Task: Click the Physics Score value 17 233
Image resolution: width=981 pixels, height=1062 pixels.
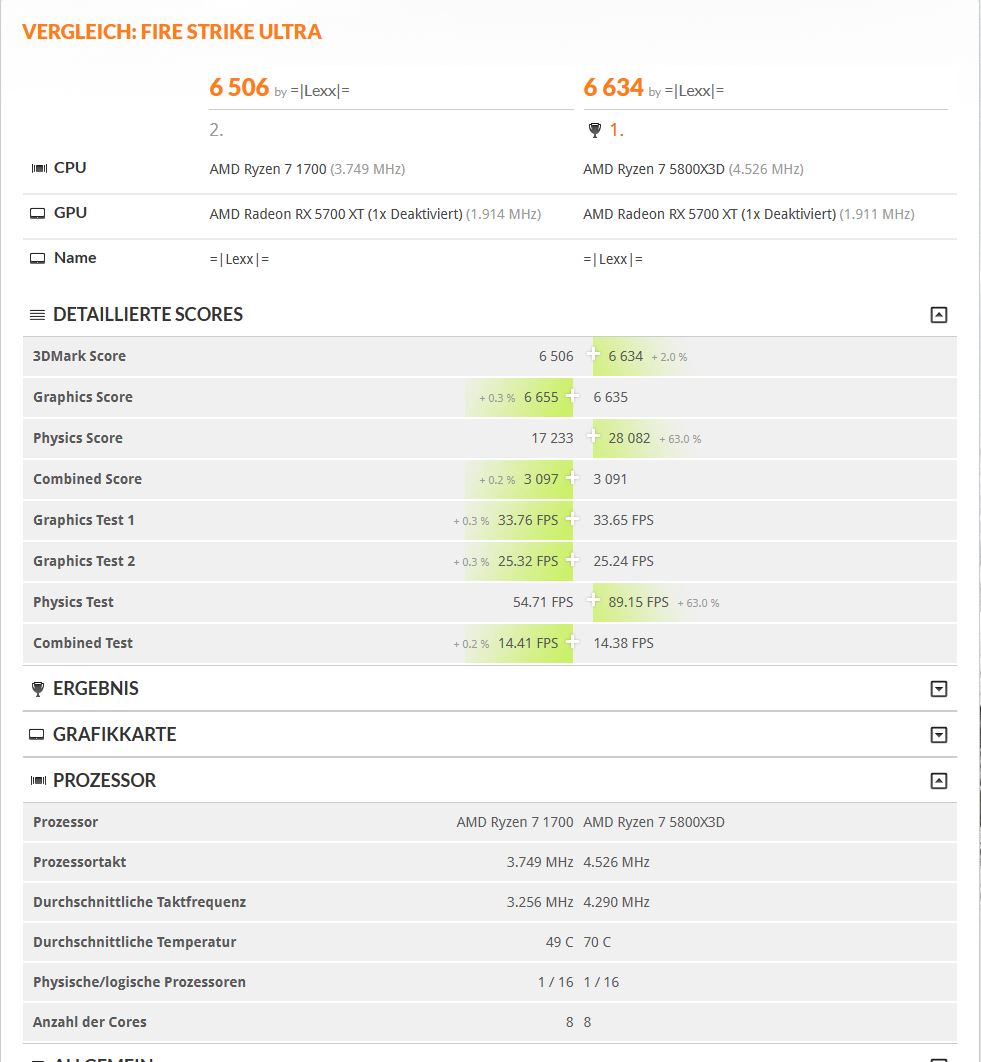Action: click(552, 438)
